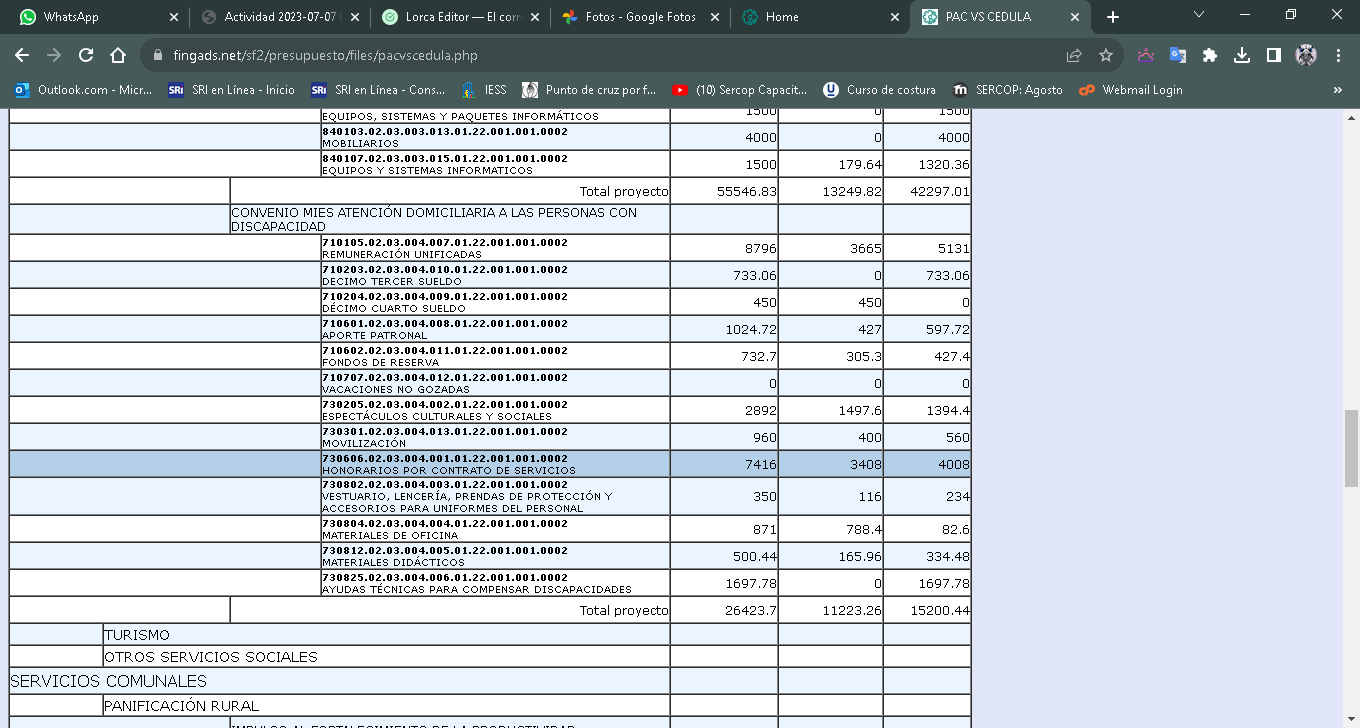Click the back navigation arrow
This screenshot has height=728, width=1360.
point(22,56)
